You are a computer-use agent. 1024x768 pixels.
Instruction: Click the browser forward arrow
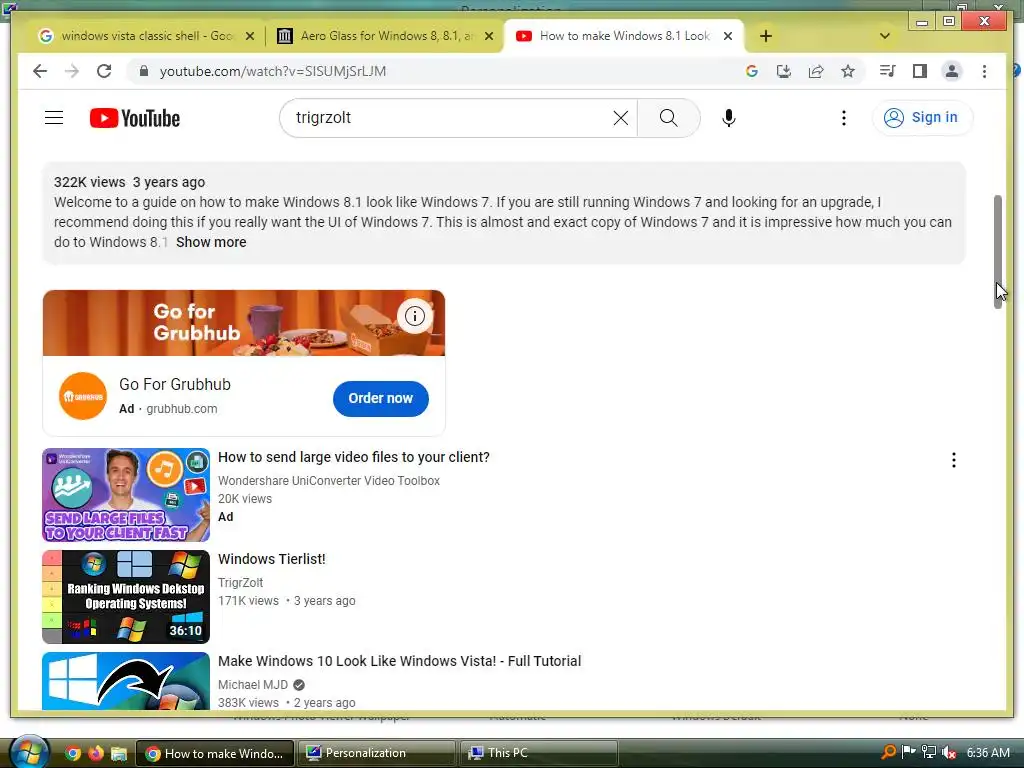click(x=72, y=71)
